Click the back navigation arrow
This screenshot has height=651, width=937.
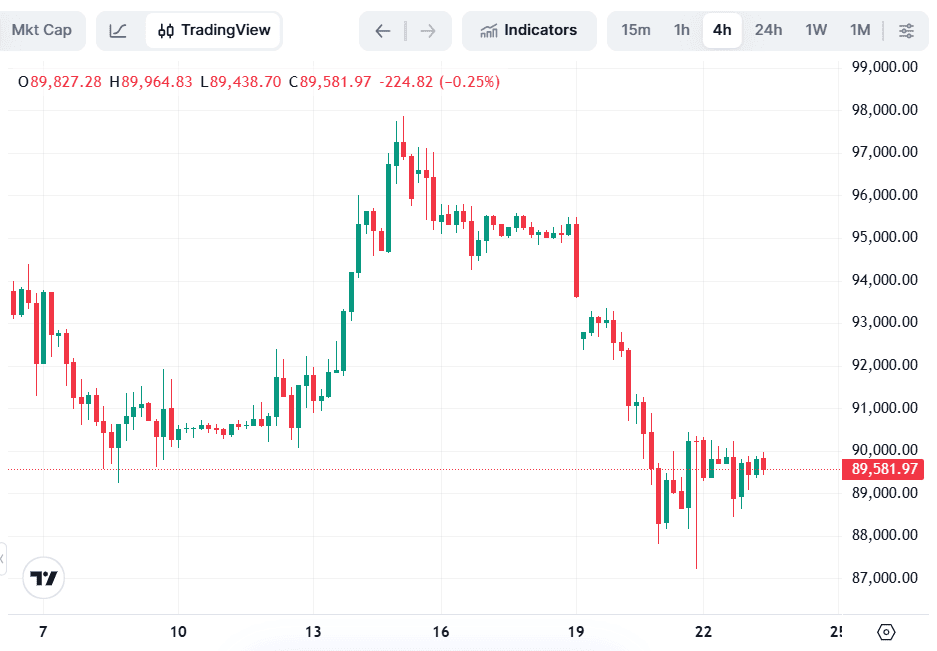[x=382, y=30]
